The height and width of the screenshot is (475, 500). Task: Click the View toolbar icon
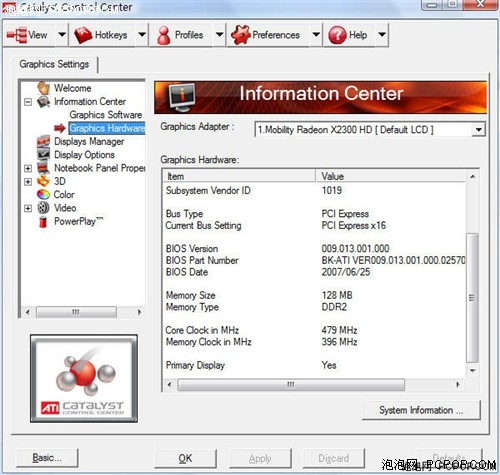point(17,35)
